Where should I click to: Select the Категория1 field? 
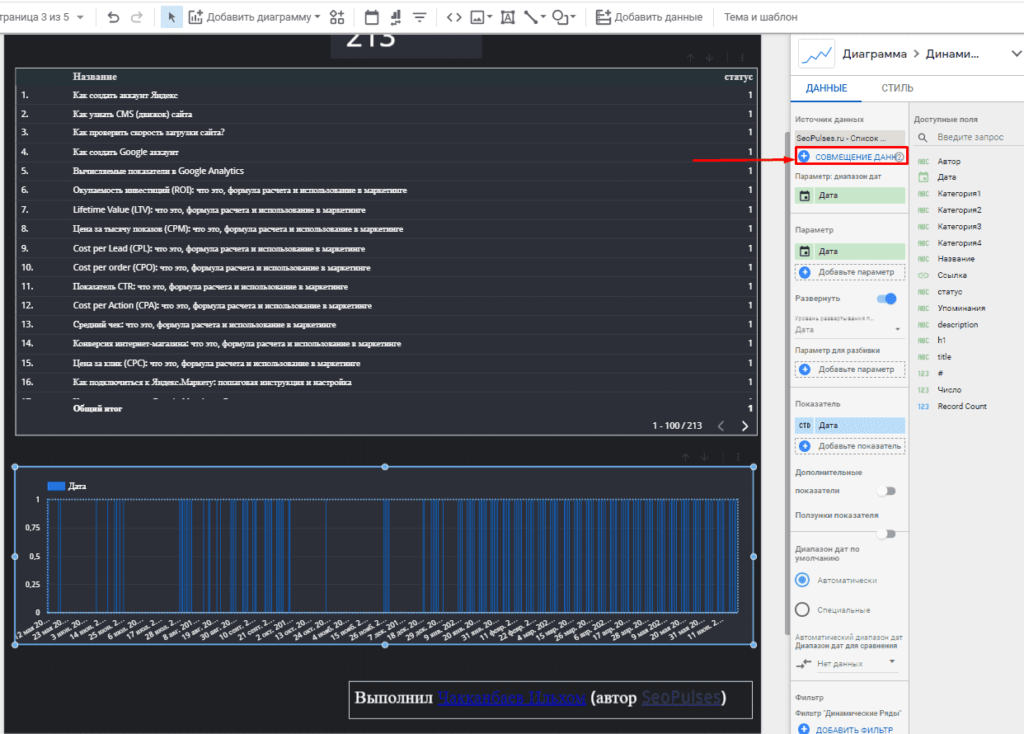[x=959, y=194]
